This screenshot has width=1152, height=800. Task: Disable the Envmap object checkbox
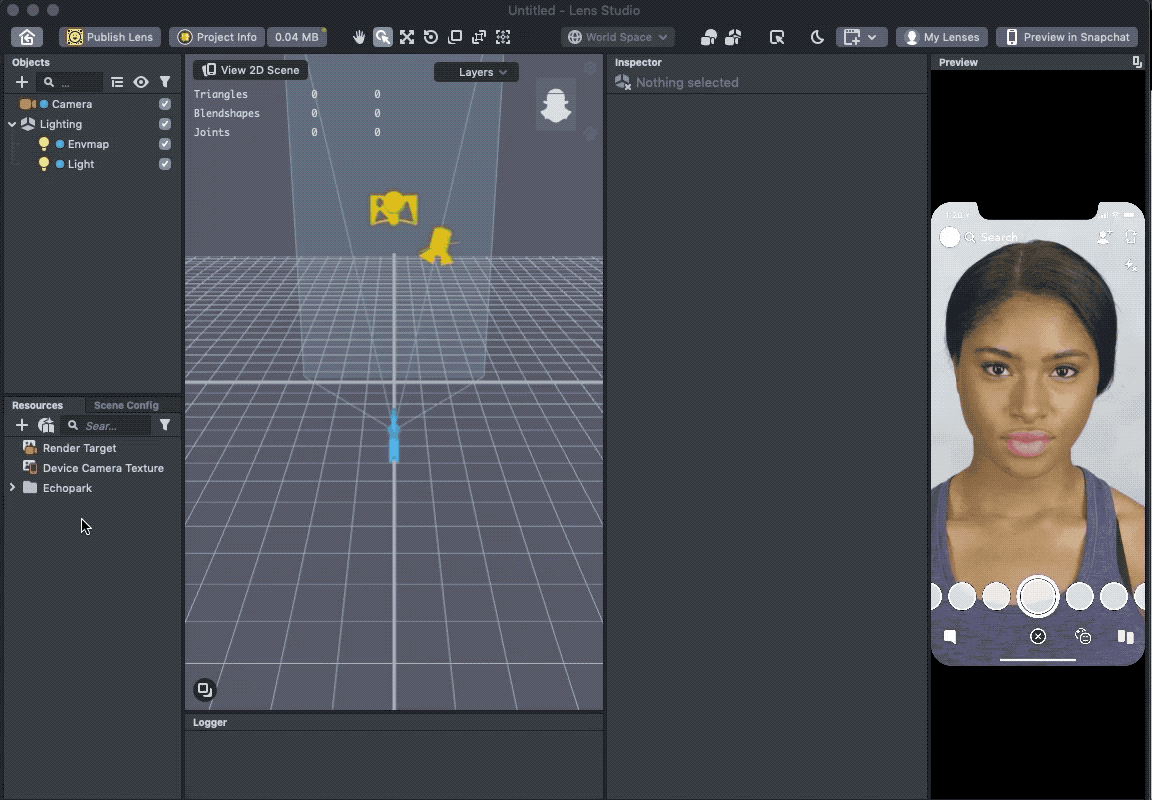click(x=165, y=144)
